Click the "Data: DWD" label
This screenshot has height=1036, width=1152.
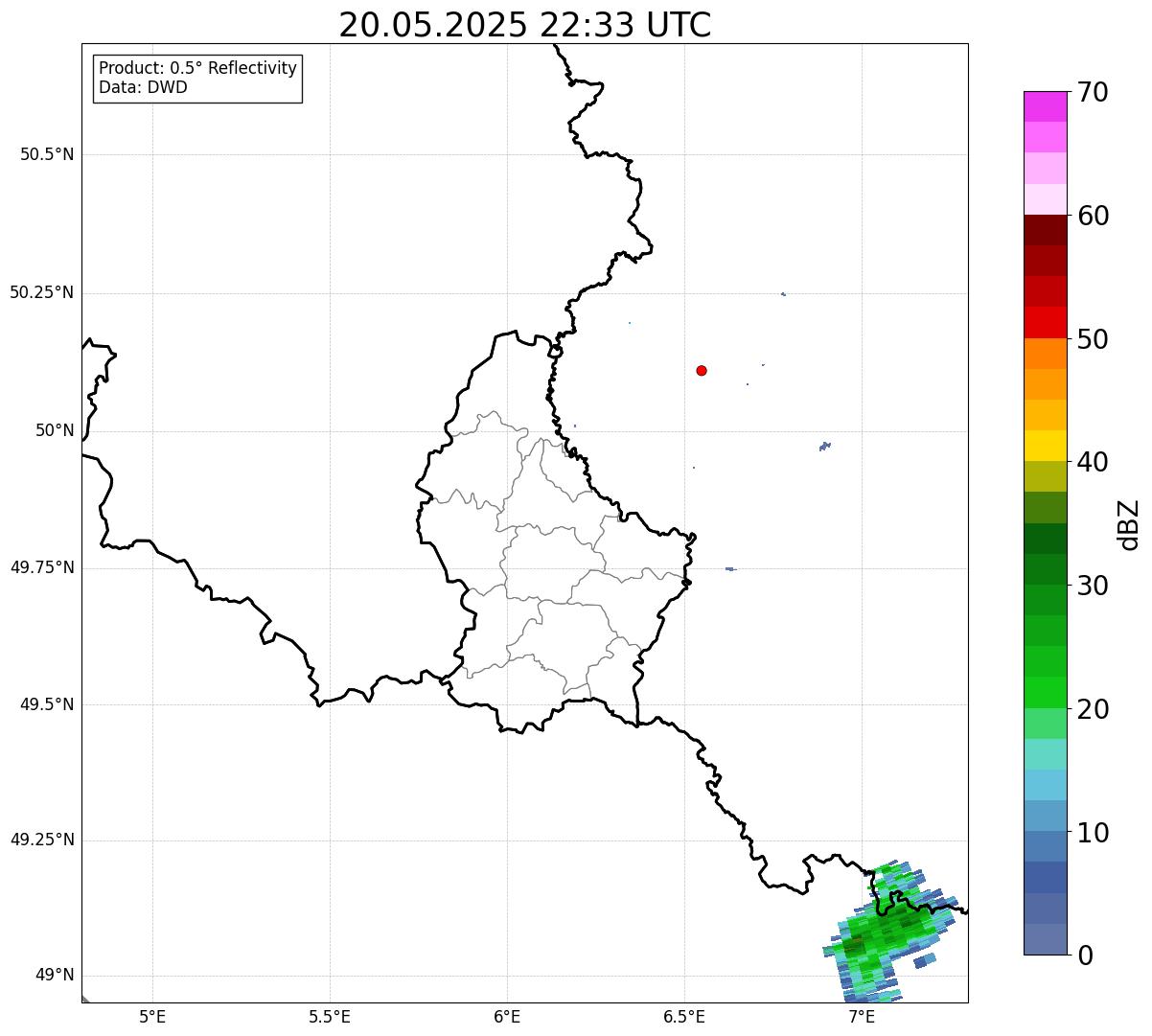(143, 87)
